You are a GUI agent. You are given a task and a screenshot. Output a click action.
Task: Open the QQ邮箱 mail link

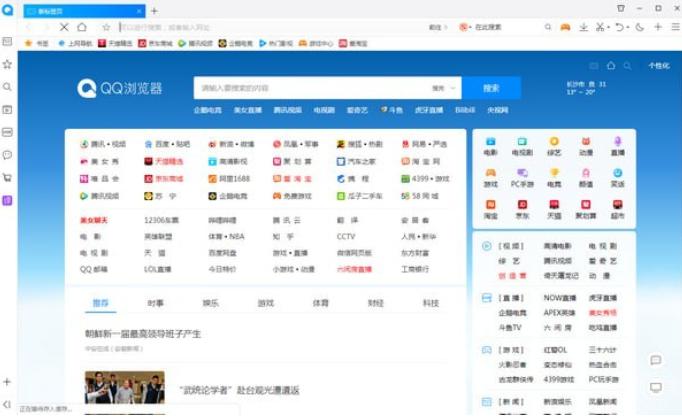coord(94,269)
